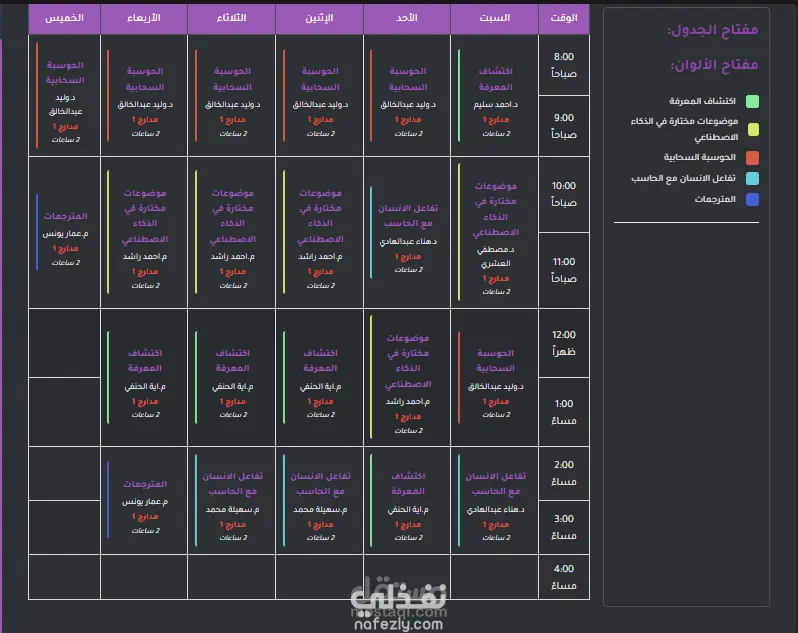Open Tuesday 2:00 تفاعل الانسان class

pos(232,501)
